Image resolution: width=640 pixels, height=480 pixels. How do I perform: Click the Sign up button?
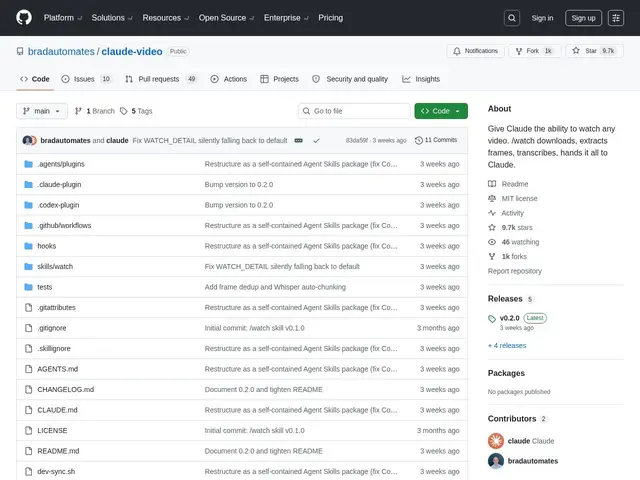pyautogui.click(x=583, y=18)
